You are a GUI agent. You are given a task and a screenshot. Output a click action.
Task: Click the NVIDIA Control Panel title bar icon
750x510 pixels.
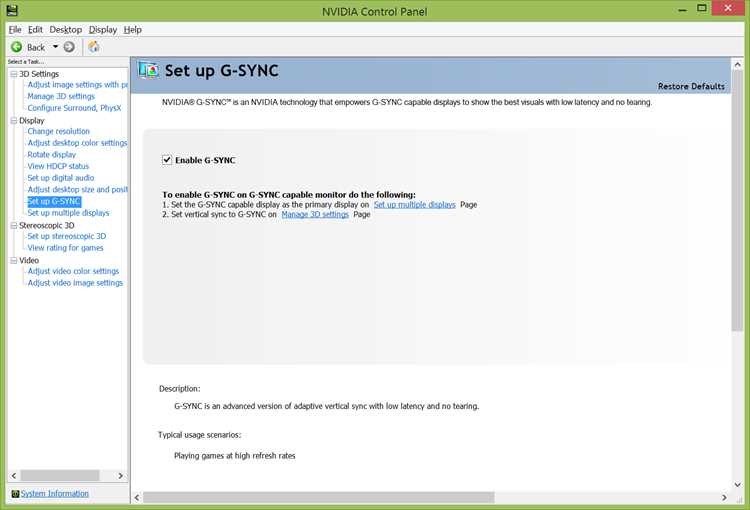(x=12, y=11)
